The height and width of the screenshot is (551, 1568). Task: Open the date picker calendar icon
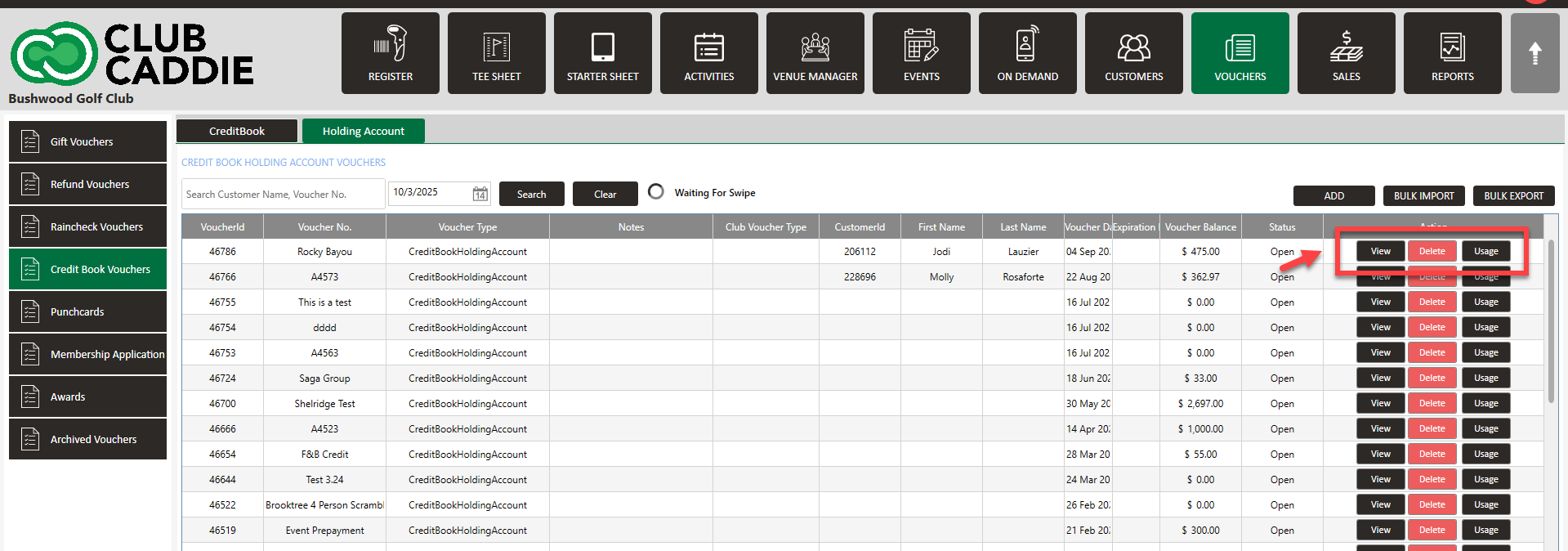click(x=480, y=194)
